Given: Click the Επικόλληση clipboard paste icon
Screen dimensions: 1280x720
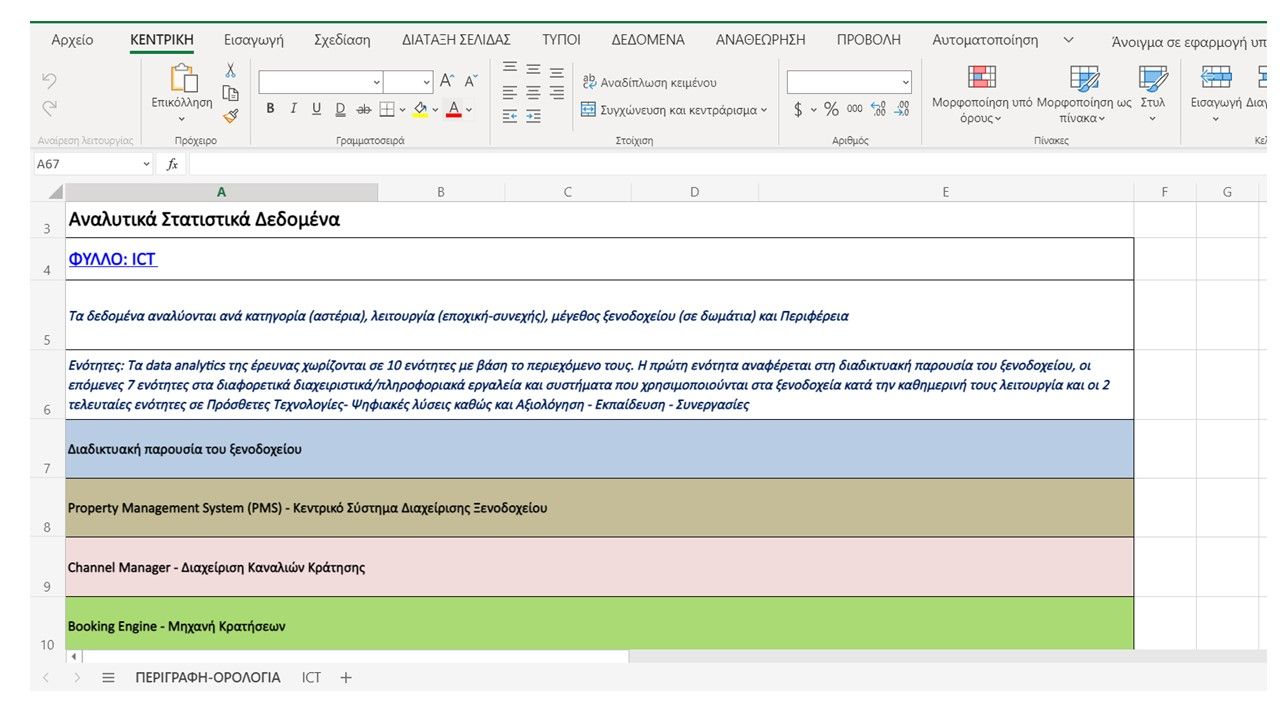Looking at the screenshot, I should tap(183, 79).
